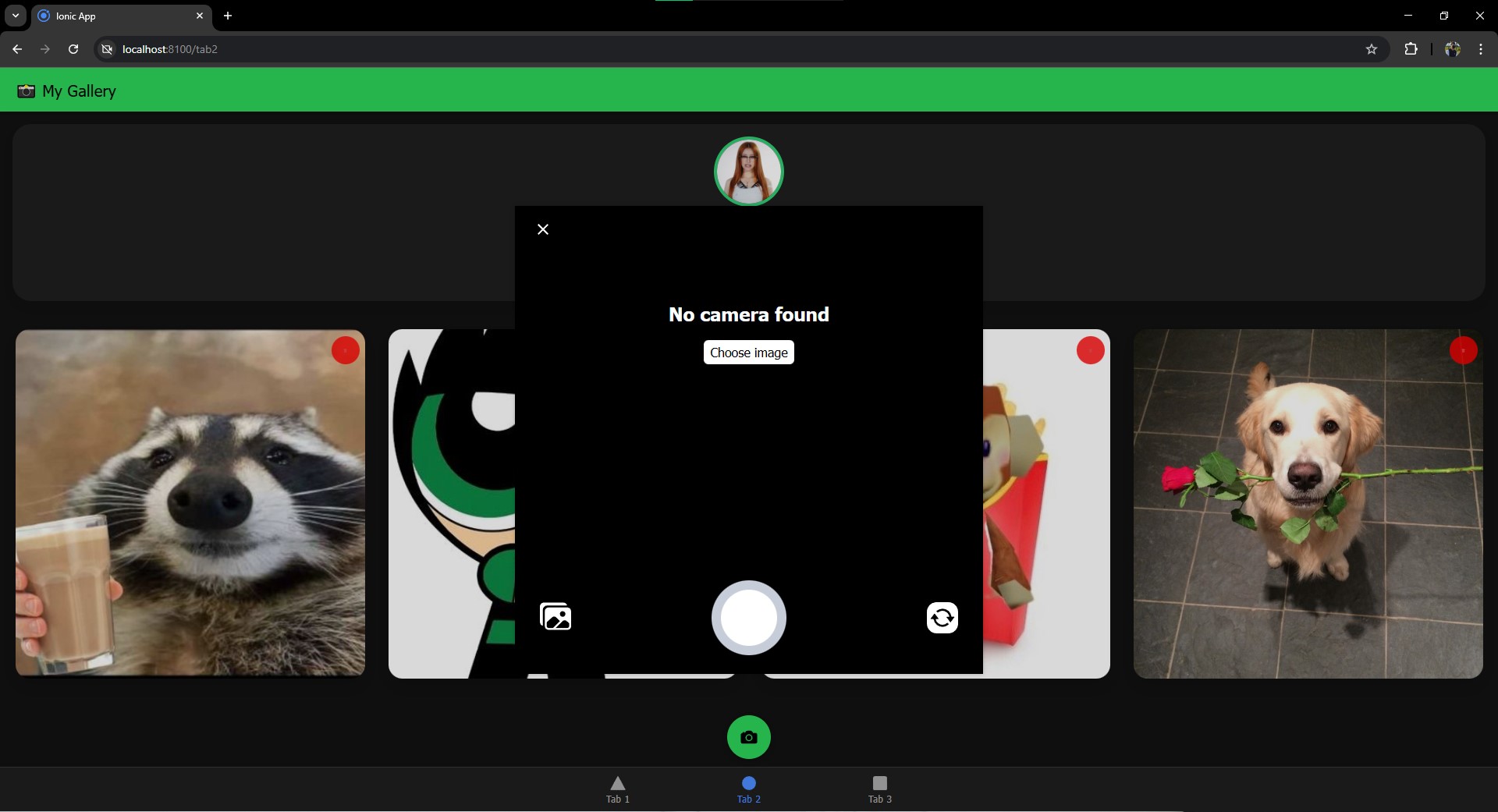Open the dog holding rose photo
The width and height of the screenshot is (1498, 812).
point(1308,504)
